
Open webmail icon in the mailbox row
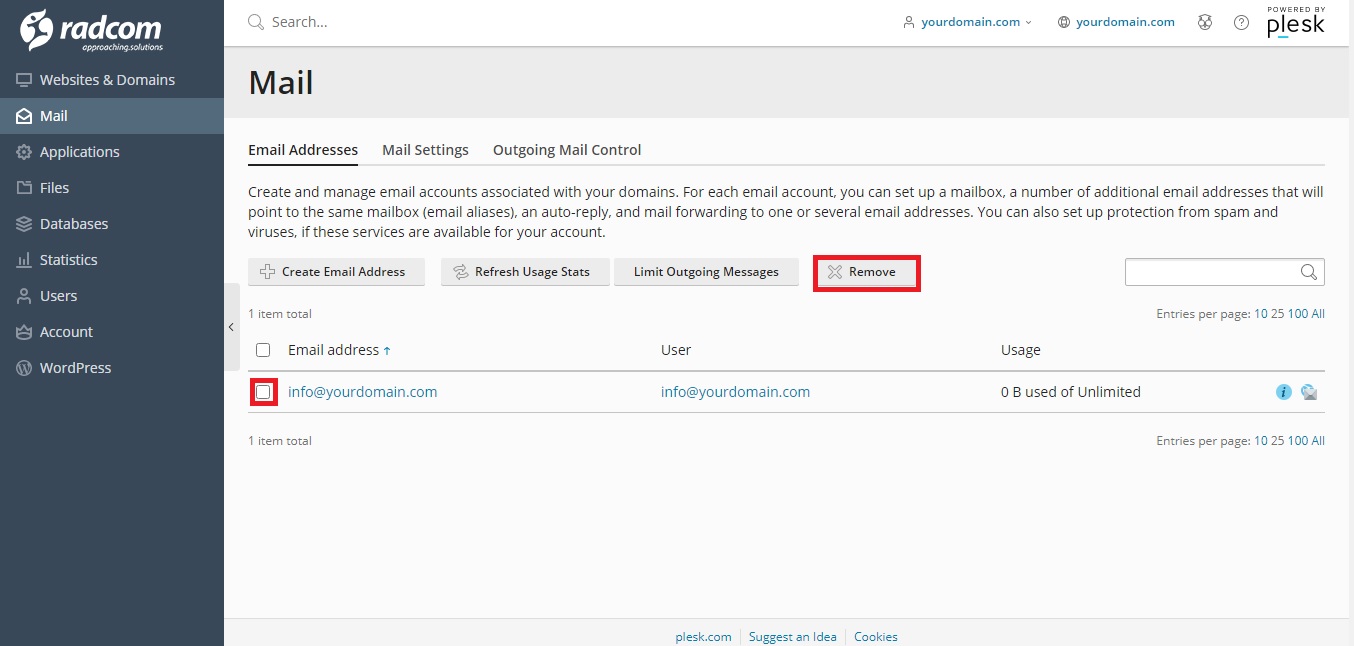point(1309,392)
